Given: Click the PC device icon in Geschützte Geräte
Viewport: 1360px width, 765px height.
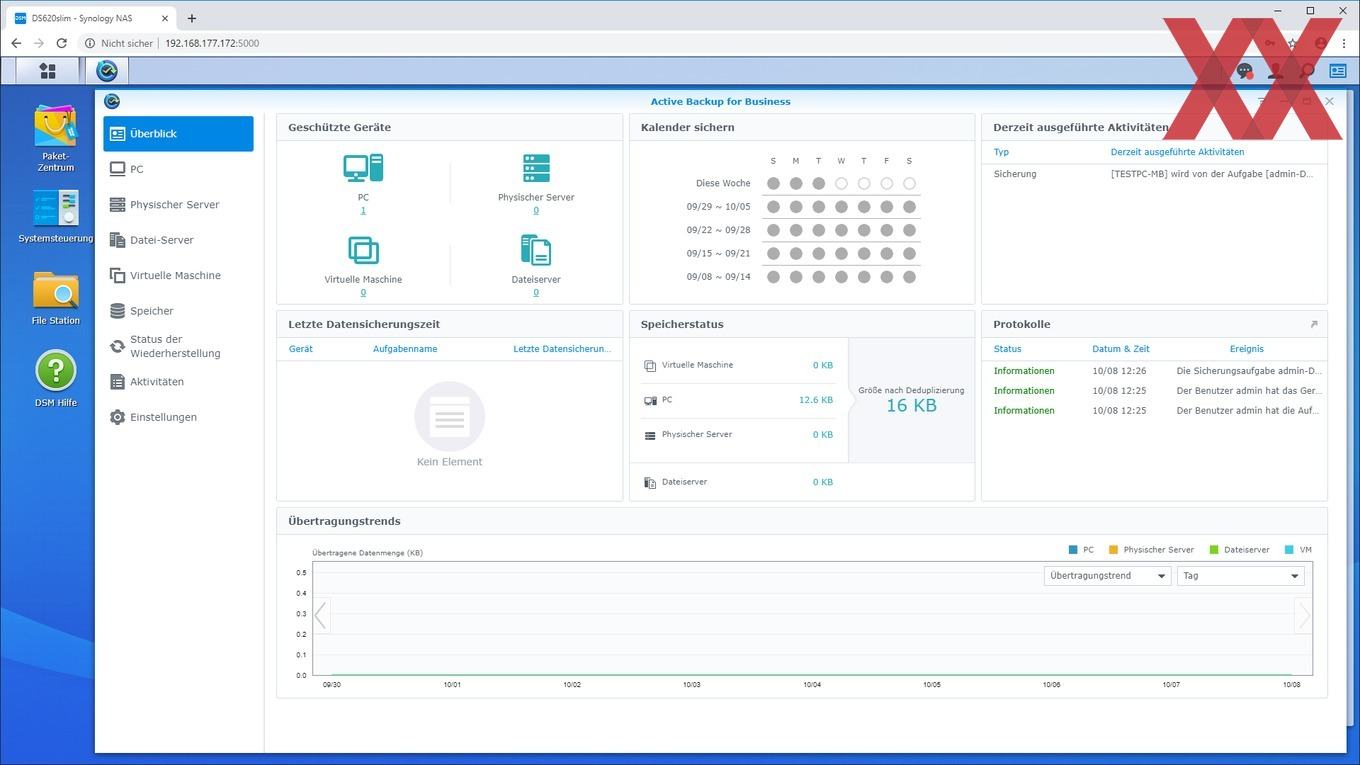Looking at the screenshot, I should pyautogui.click(x=363, y=168).
